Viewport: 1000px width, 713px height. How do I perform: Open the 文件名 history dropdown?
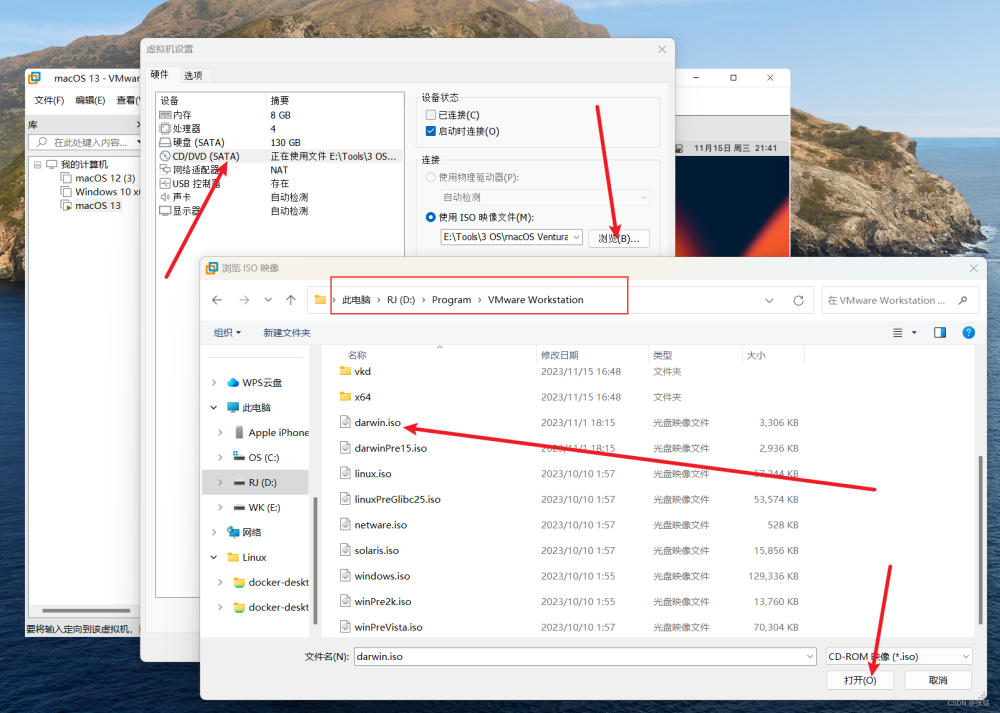pyautogui.click(x=809, y=656)
